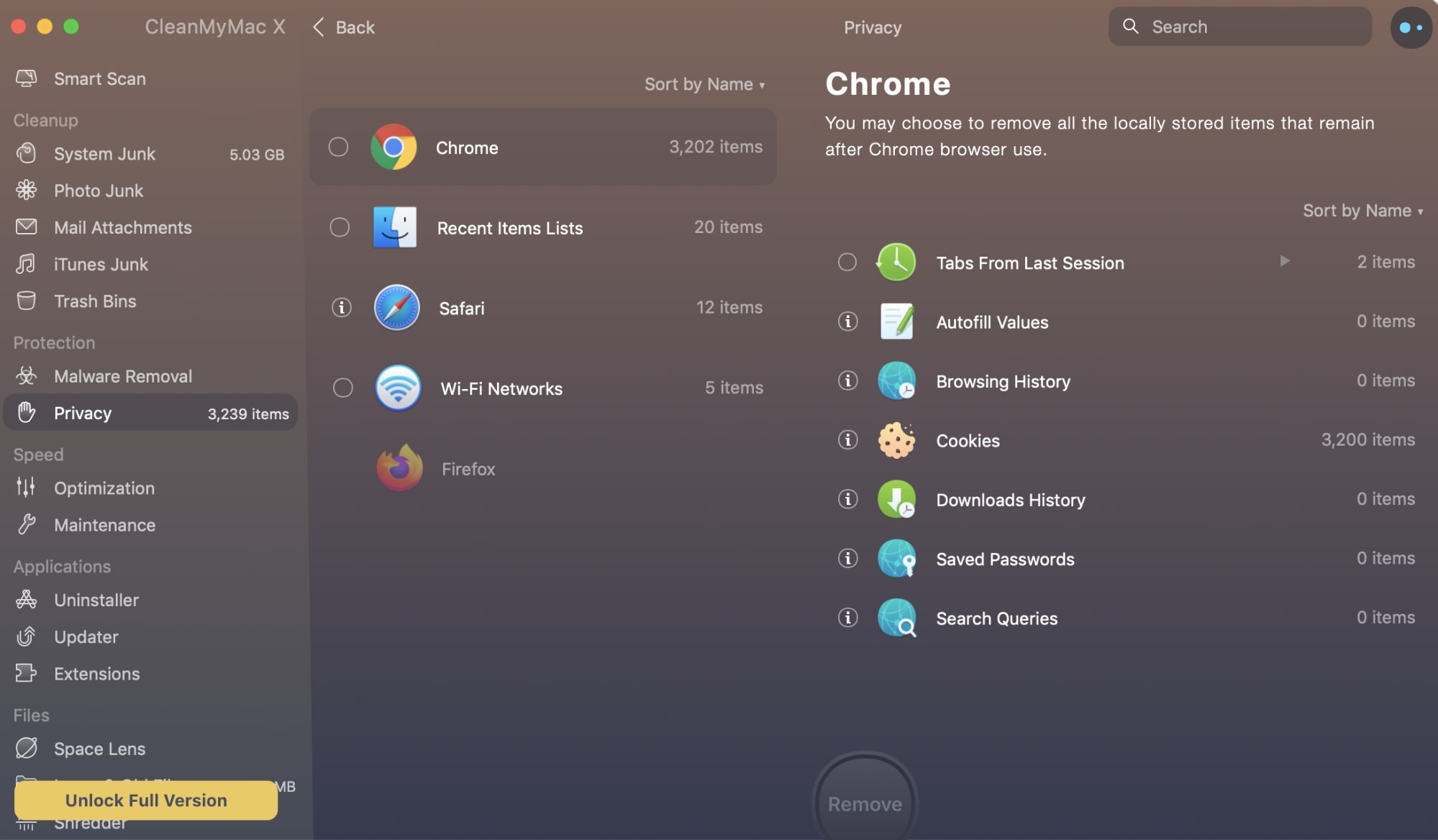Open the assistant dots button
Viewport: 1438px width, 840px height.
coord(1411,27)
